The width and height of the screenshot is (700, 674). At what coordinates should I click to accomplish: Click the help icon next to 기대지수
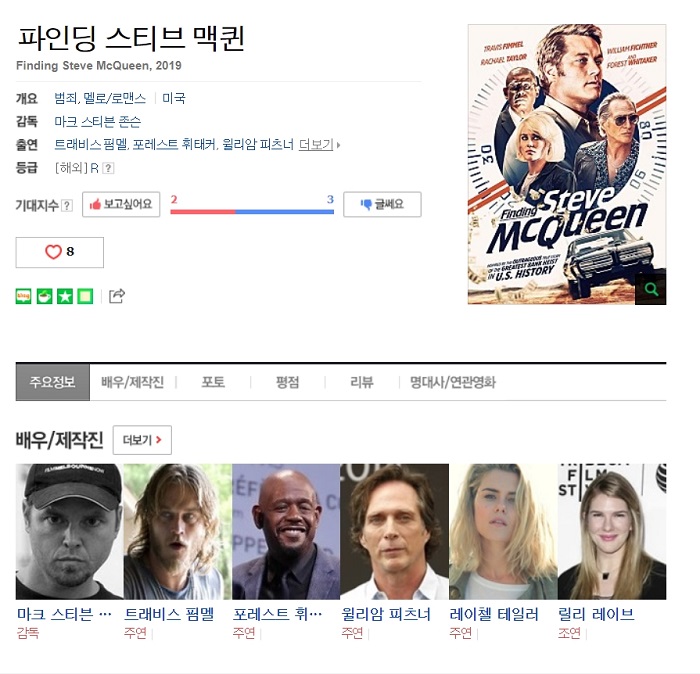point(67,205)
